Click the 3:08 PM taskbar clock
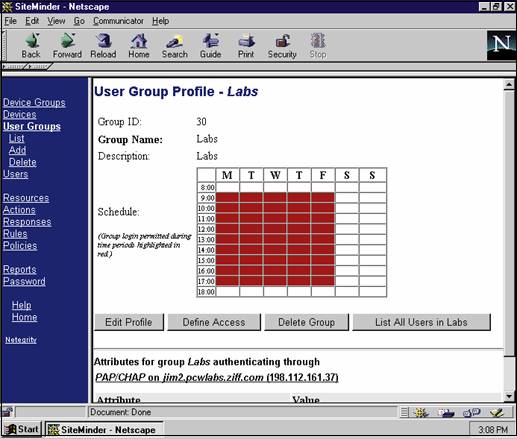The height and width of the screenshot is (439, 517). pyautogui.click(x=493, y=430)
